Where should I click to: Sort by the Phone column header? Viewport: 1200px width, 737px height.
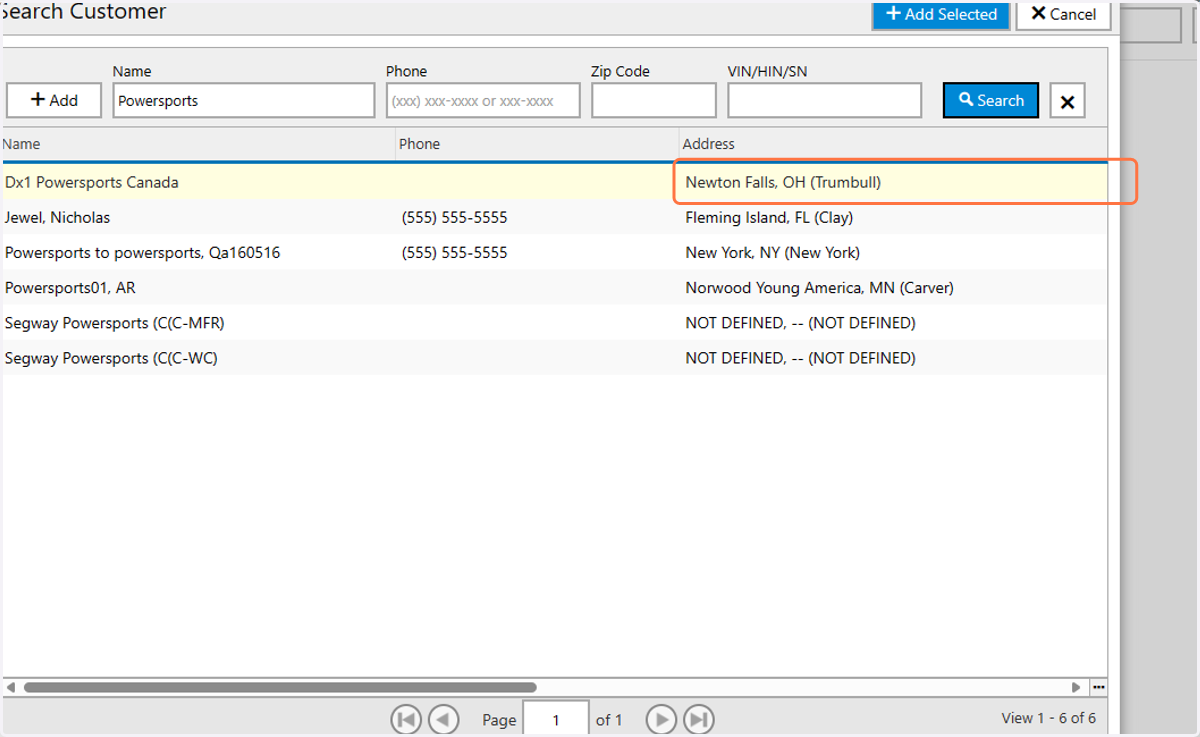tap(538, 144)
